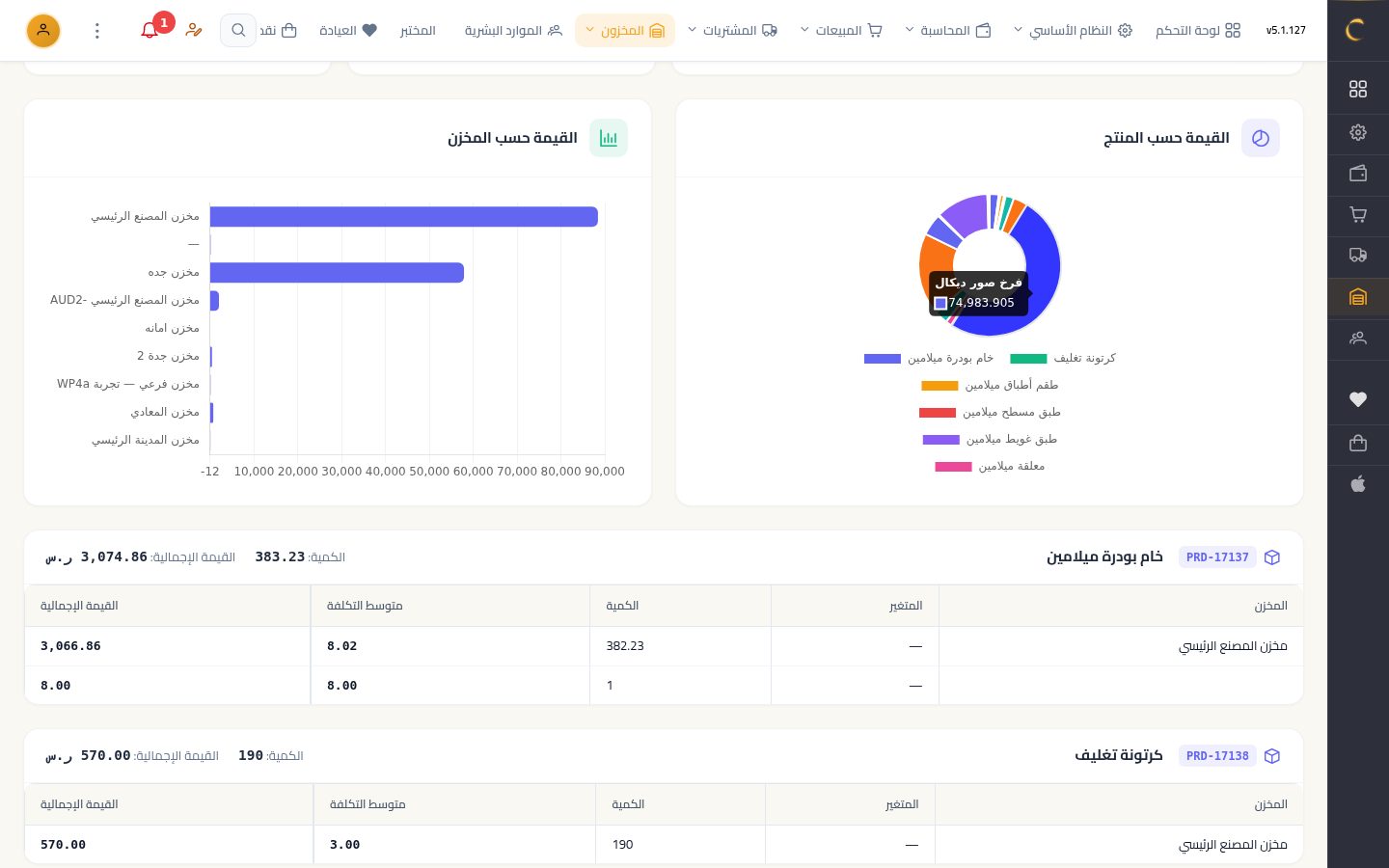This screenshot has width=1389, height=868.
Task: Click the orange pencil user icon in header
Action: coord(194,30)
